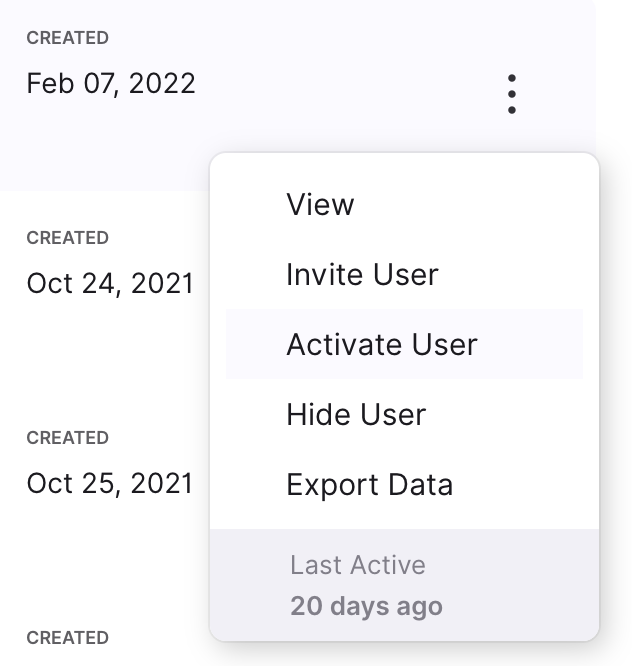Click the highlighted Activate User option
The image size is (632, 666).
(x=404, y=344)
